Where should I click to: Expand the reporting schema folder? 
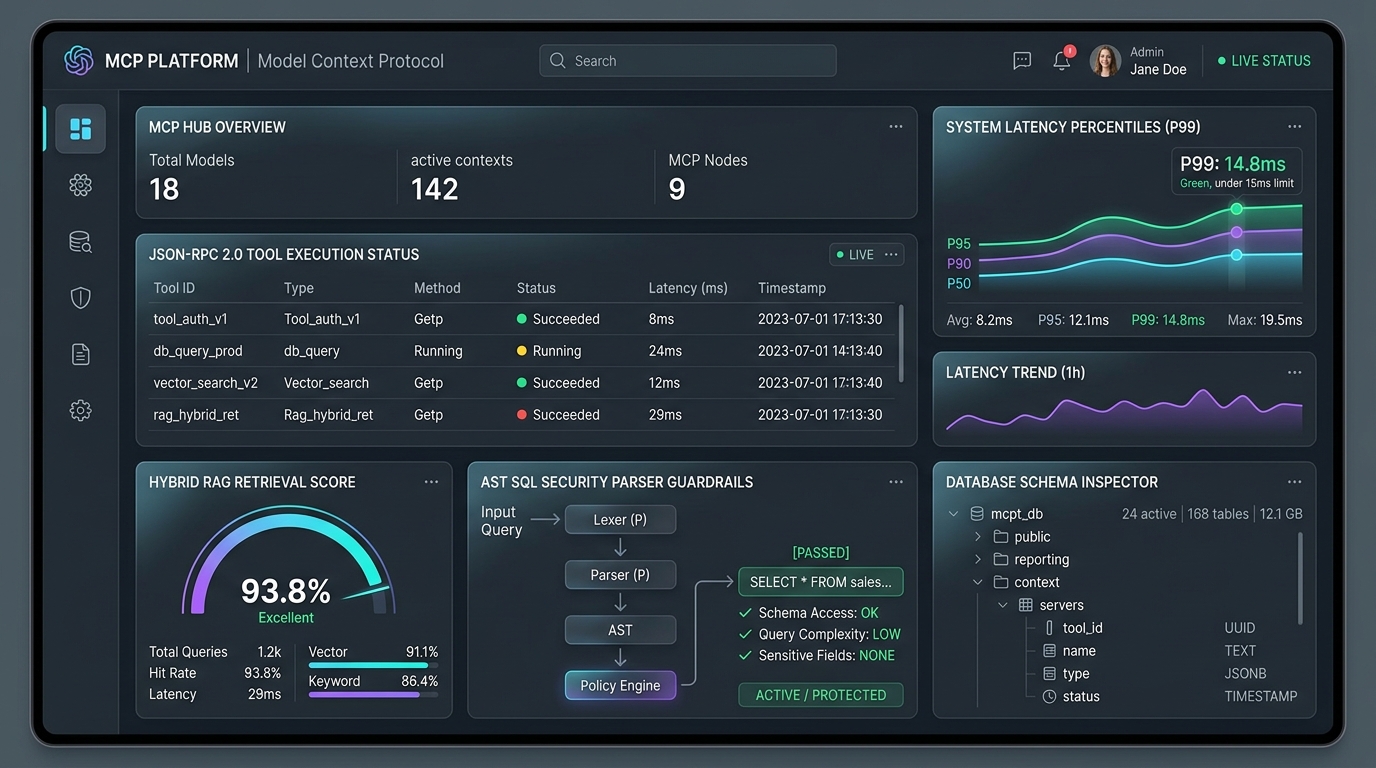(x=978, y=559)
